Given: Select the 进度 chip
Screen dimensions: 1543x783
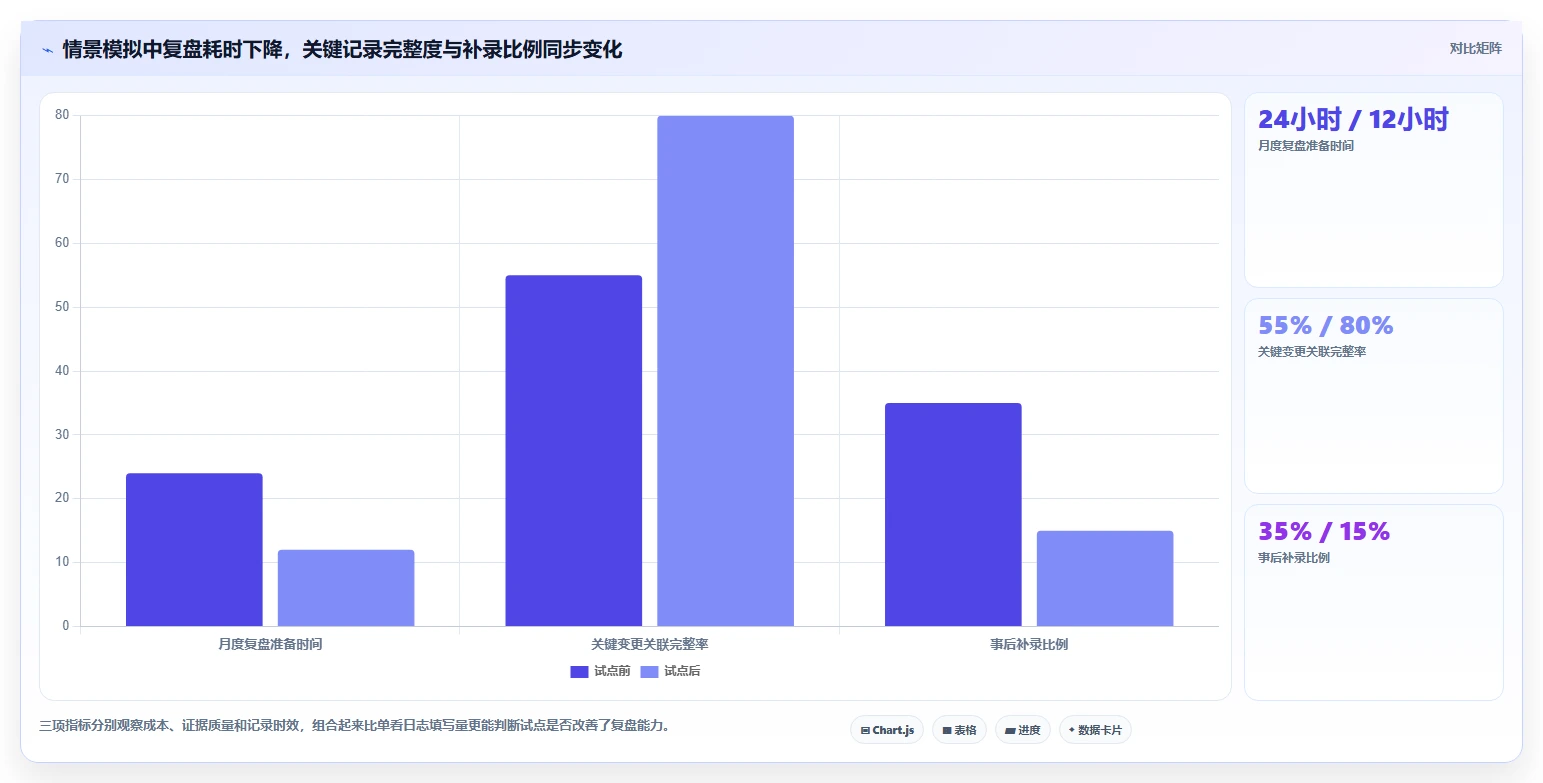Looking at the screenshot, I should [x=1023, y=730].
